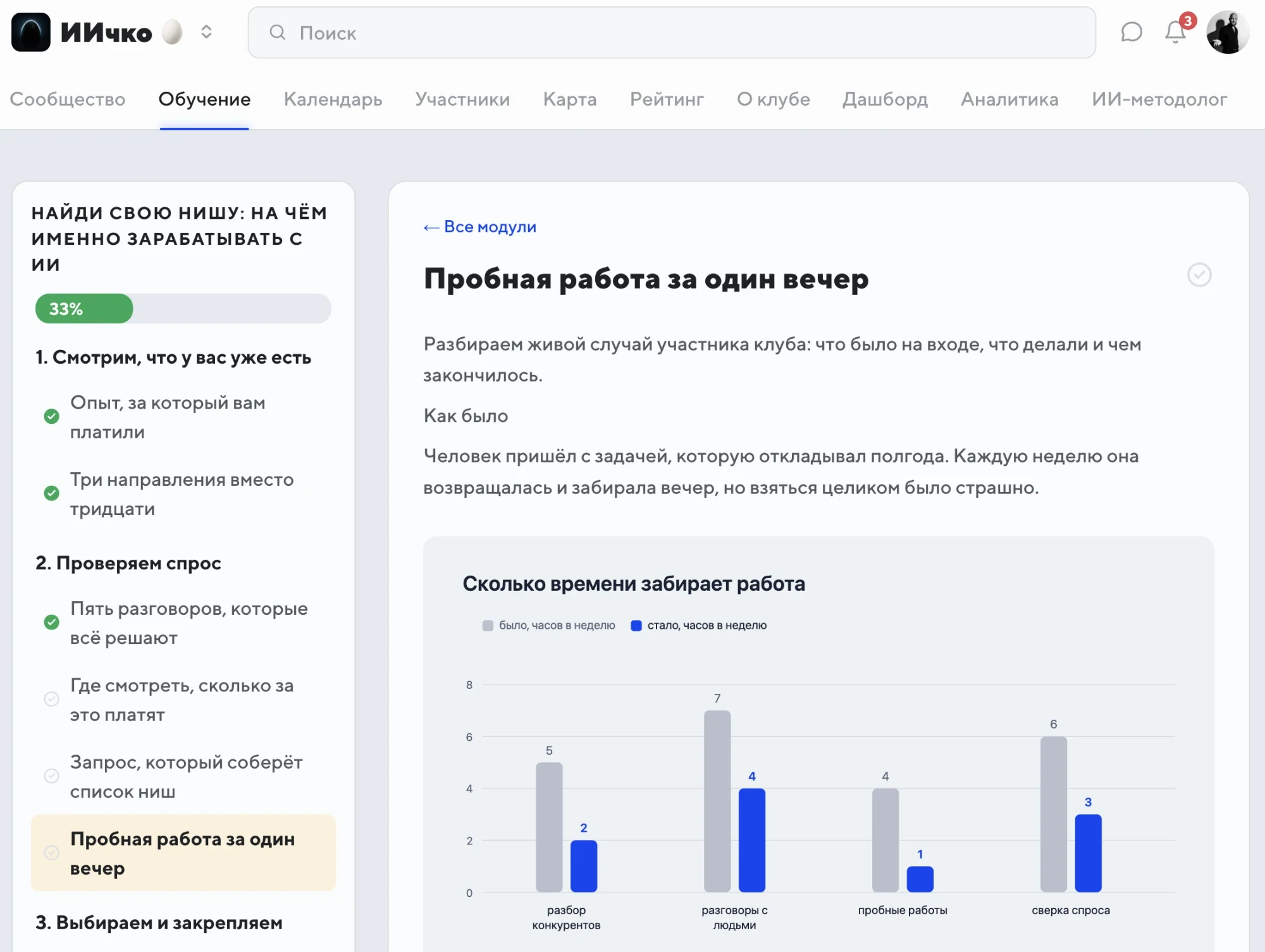Go to the Карта tab
Viewport: 1265px width, 952px height.
[570, 99]
